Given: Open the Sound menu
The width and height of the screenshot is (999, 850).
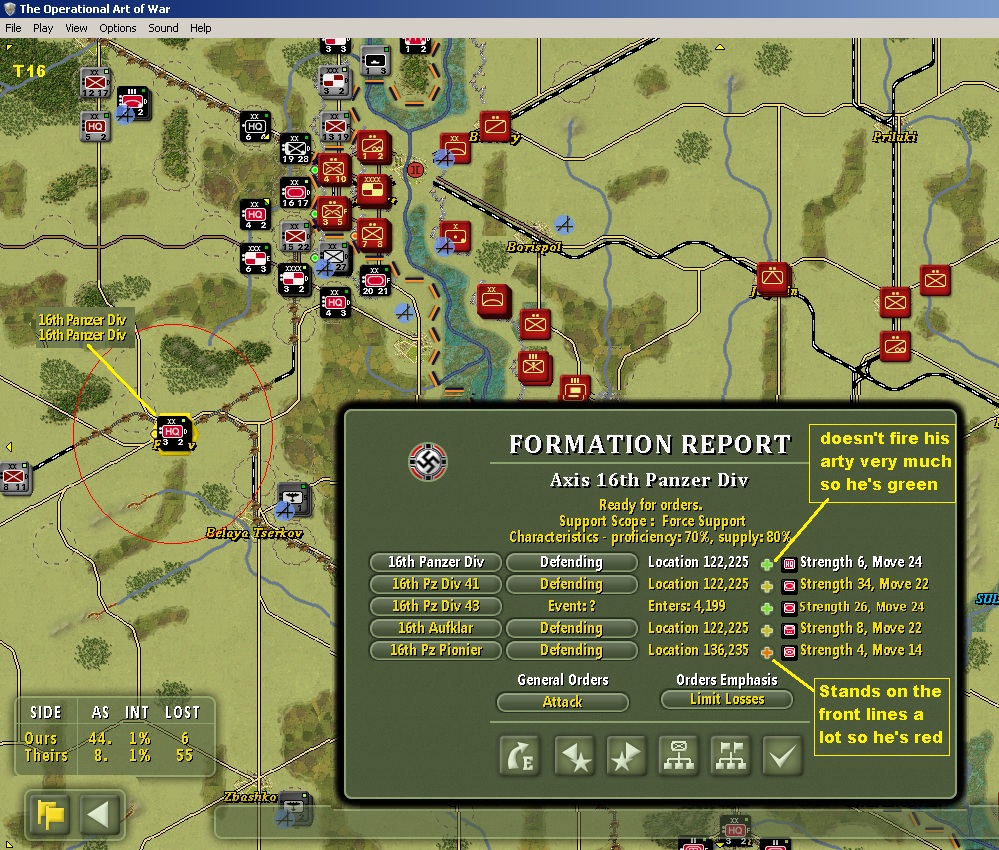Looking at the screenshot, I should pyautogui.click(x=163, y=28).
